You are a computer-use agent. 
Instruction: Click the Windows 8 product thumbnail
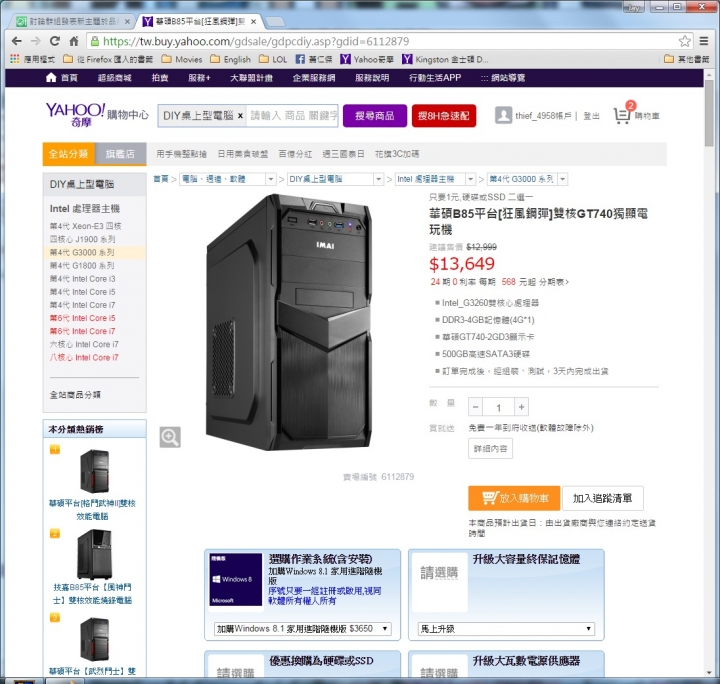coord(236,579)
